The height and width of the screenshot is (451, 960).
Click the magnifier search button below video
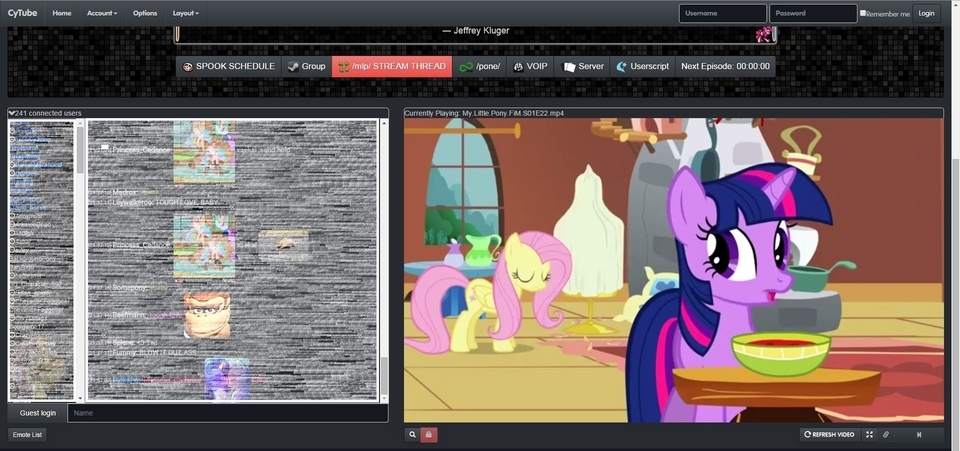(x=412, y=434)
